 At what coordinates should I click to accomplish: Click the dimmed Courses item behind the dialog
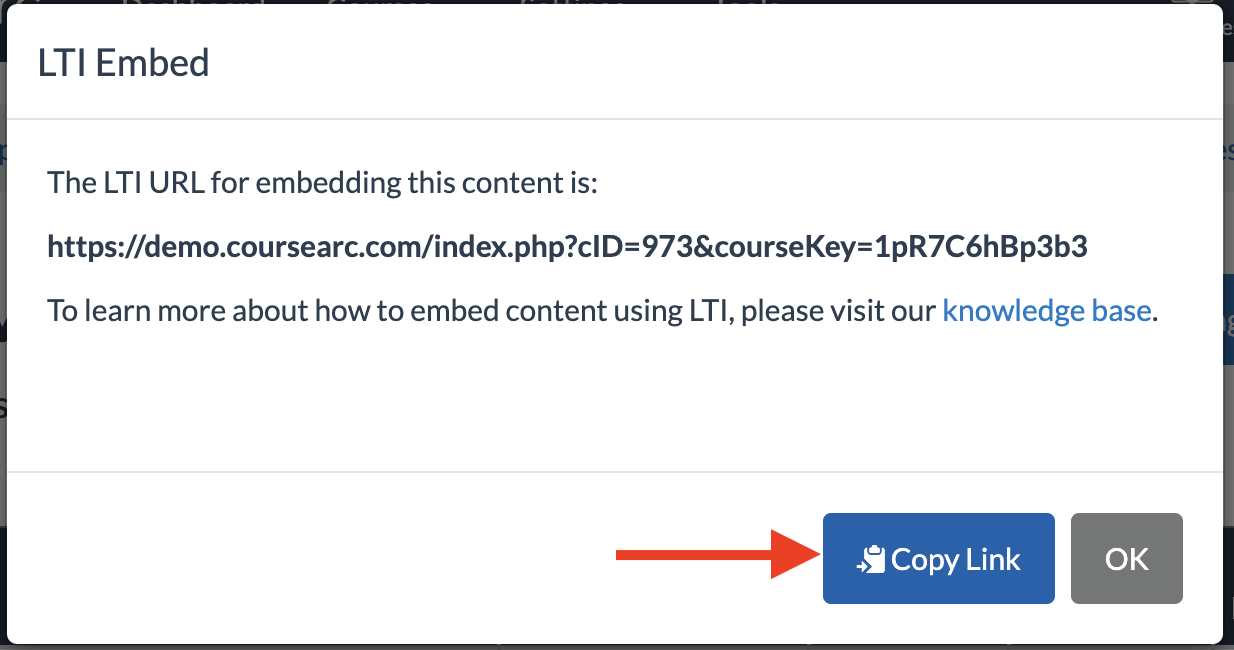(x=380, y=4)
